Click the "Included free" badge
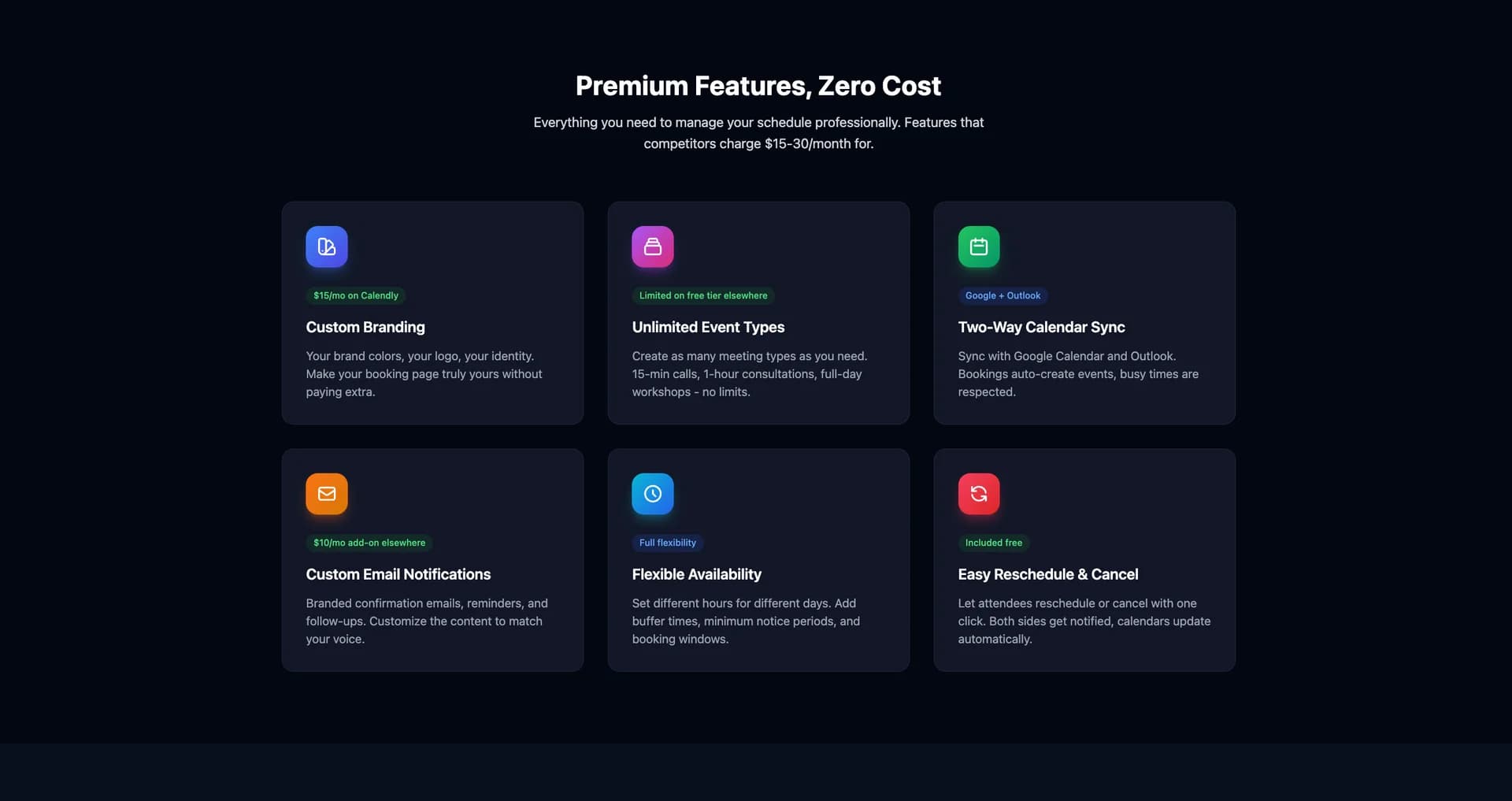This screenshot has height=801, width=1512. pyautogui.click(x=994, y=543)
